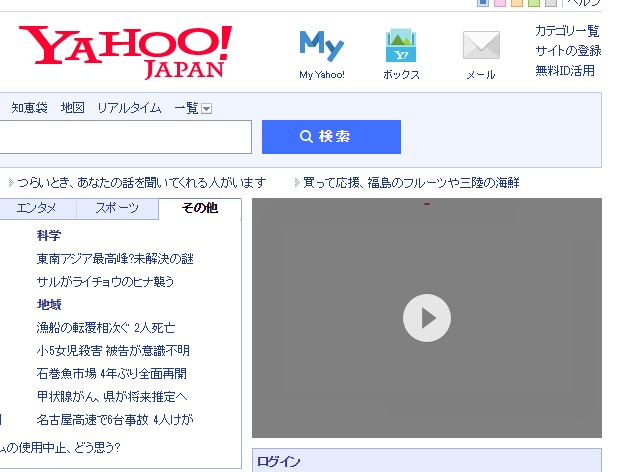The width and height of the screenshot is (620, 472).
Task: Select the その他 tab
Action: tap(200, 208)
